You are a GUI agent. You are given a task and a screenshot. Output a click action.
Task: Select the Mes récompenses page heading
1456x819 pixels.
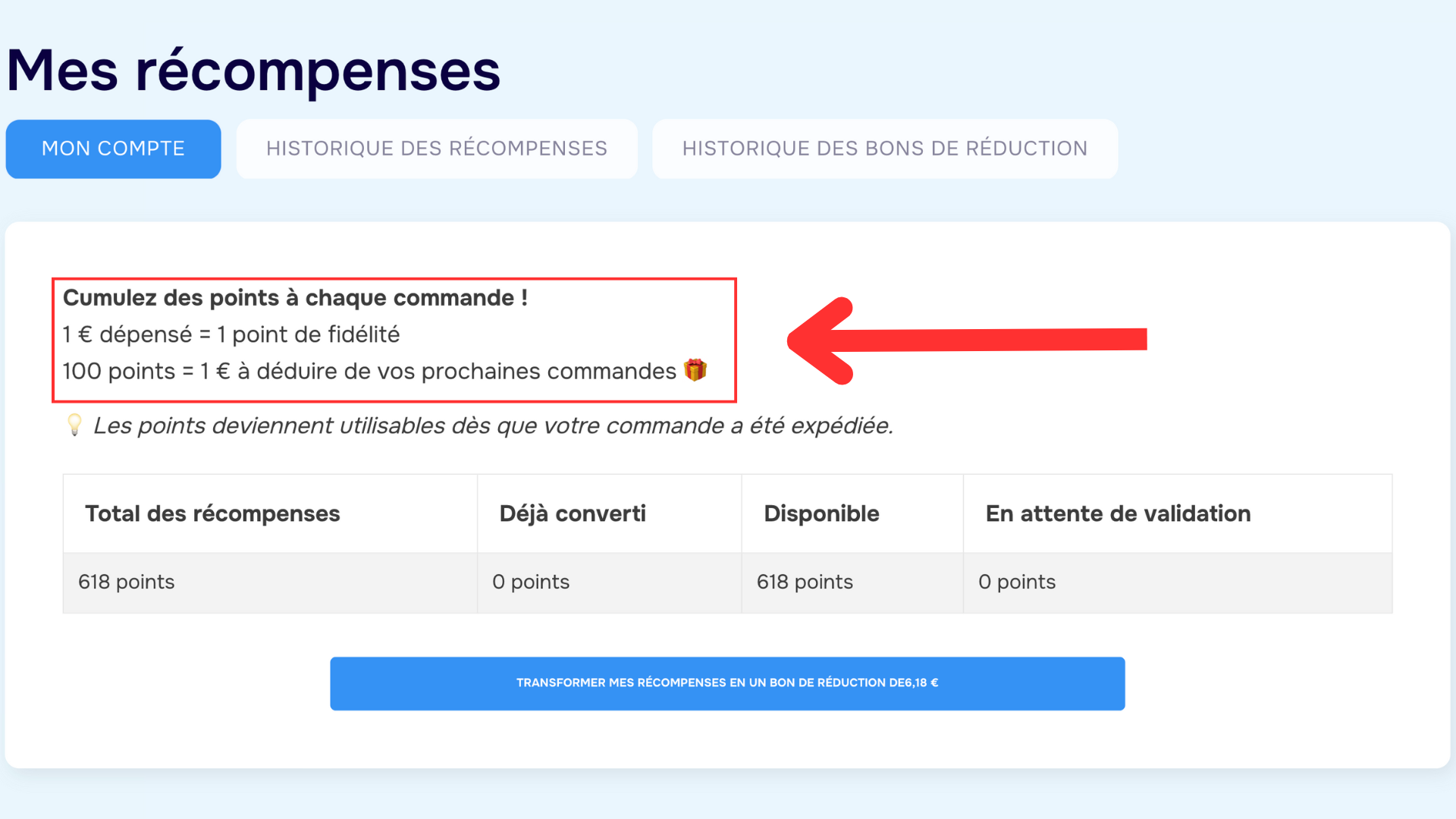tap(253, 71)
